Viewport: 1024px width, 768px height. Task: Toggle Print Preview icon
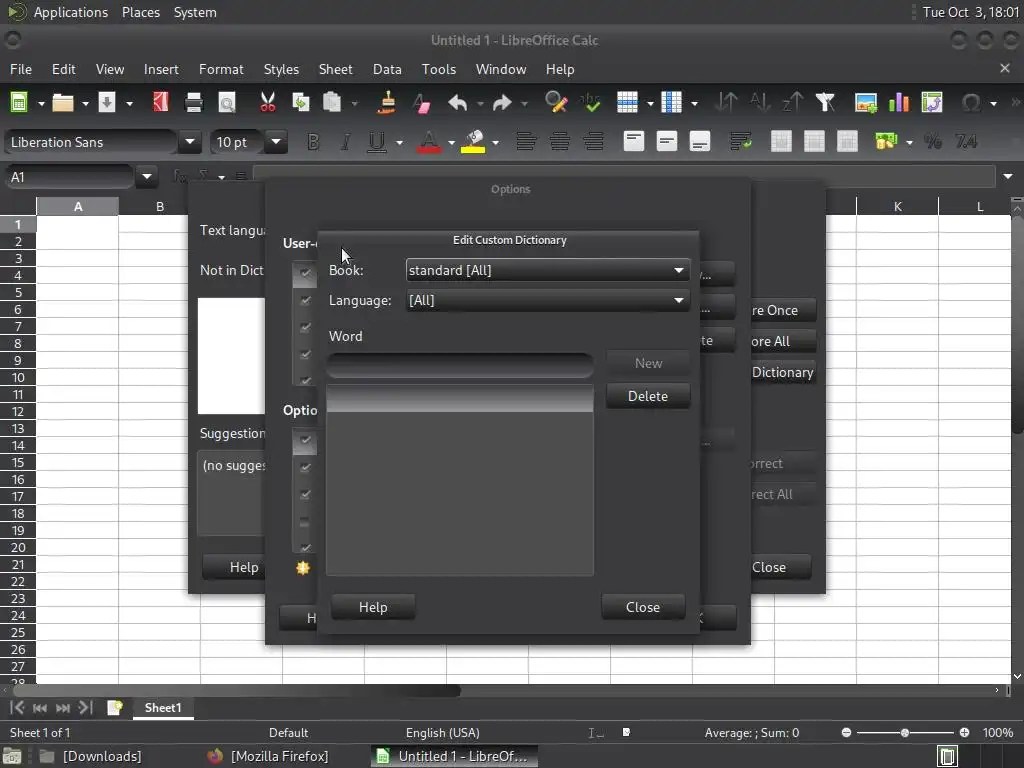click(226, 103)
